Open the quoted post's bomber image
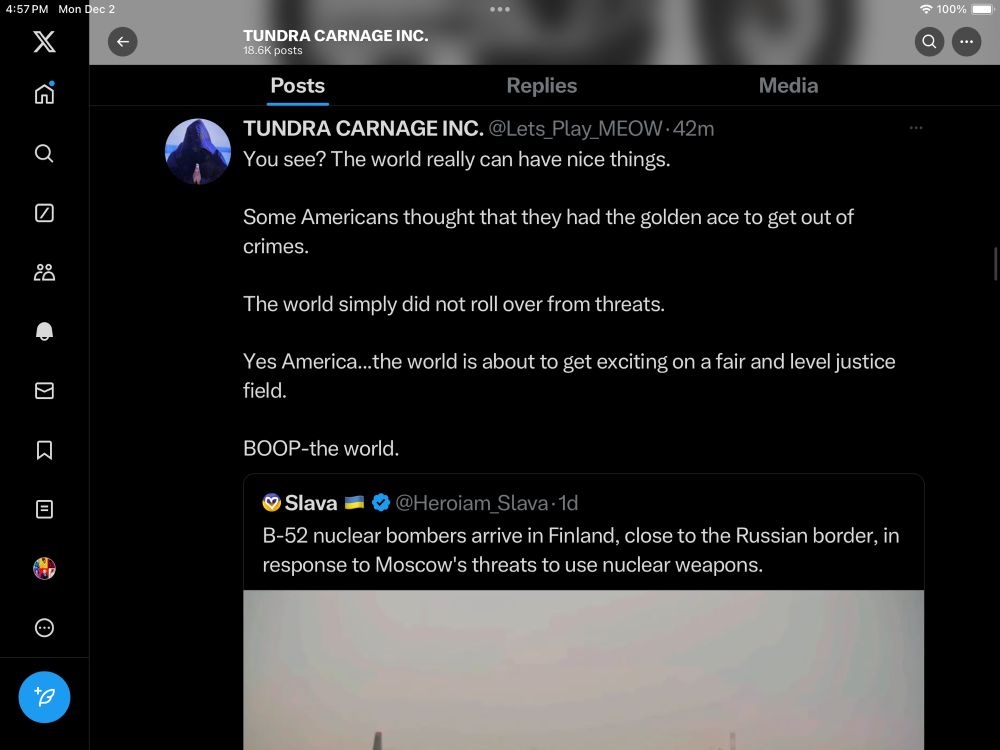The height and width of the screenshot is (750, 1000). coord(584,670)
